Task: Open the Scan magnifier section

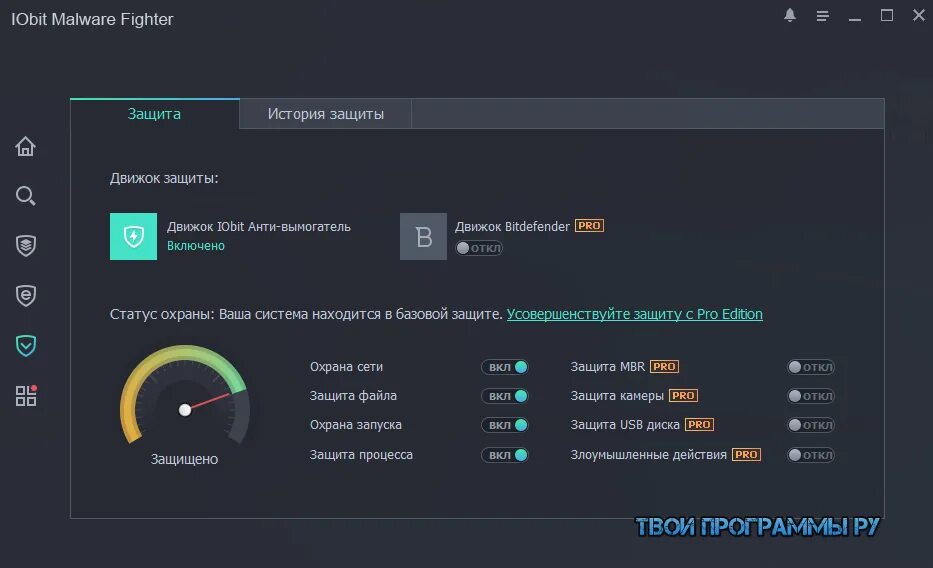Action: 25,196
